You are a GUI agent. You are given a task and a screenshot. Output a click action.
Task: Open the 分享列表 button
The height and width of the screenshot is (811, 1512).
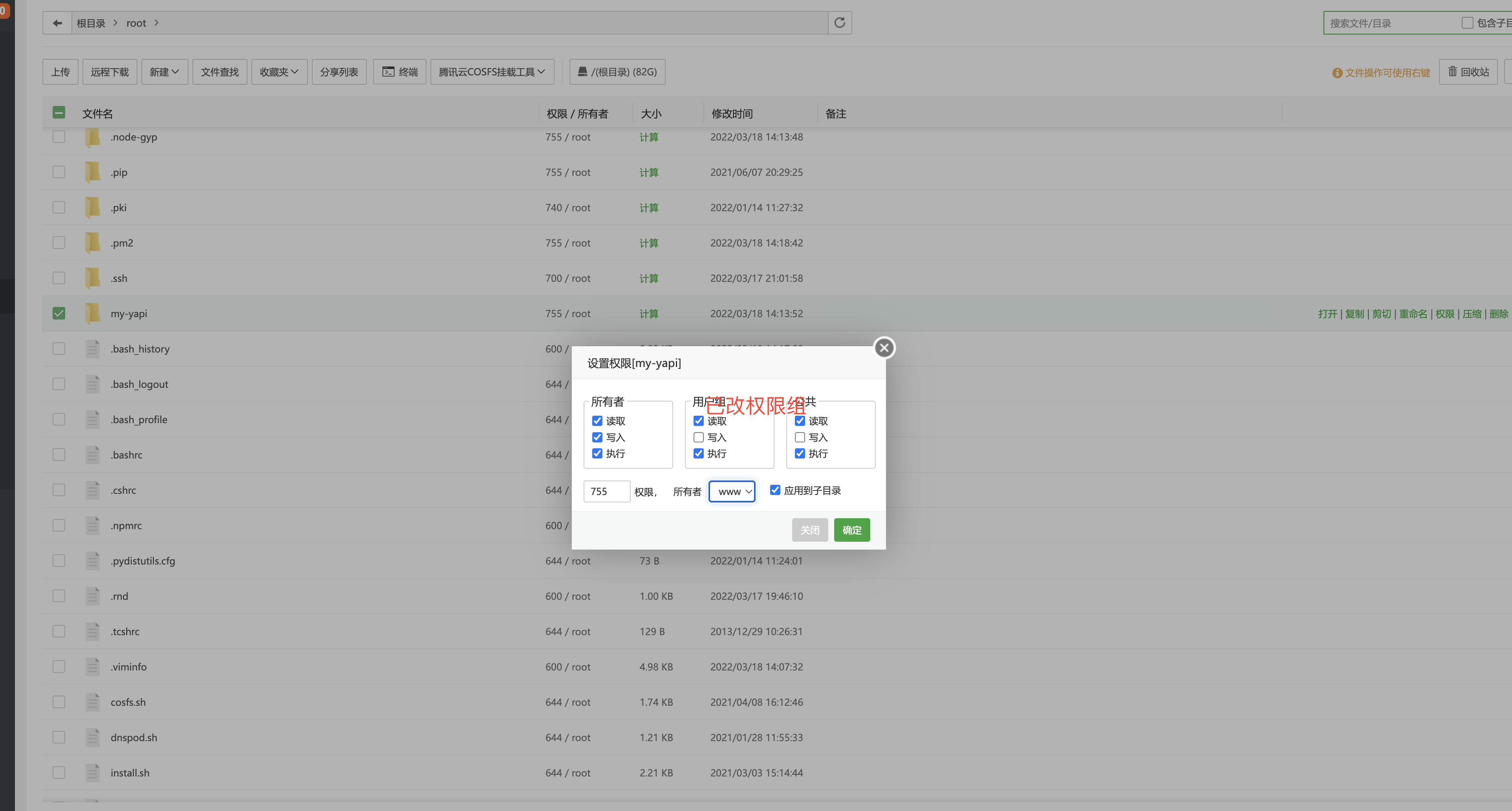coord(339,71)
